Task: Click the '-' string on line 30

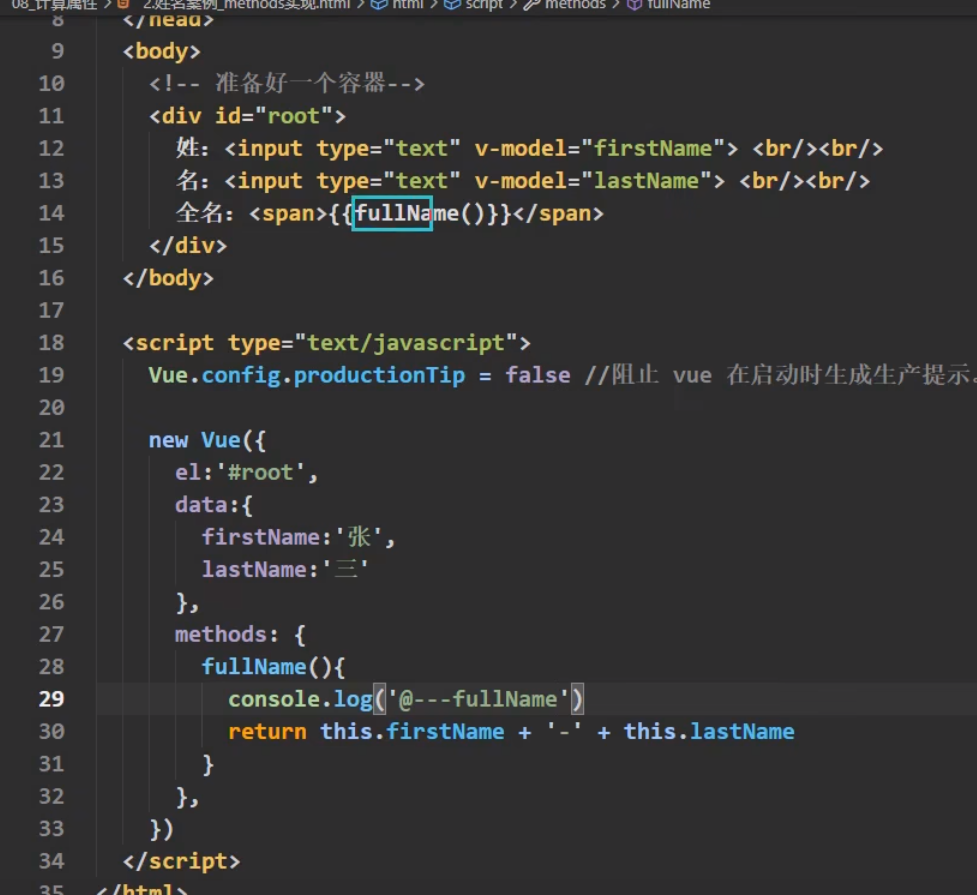Action: pos(565,732)
